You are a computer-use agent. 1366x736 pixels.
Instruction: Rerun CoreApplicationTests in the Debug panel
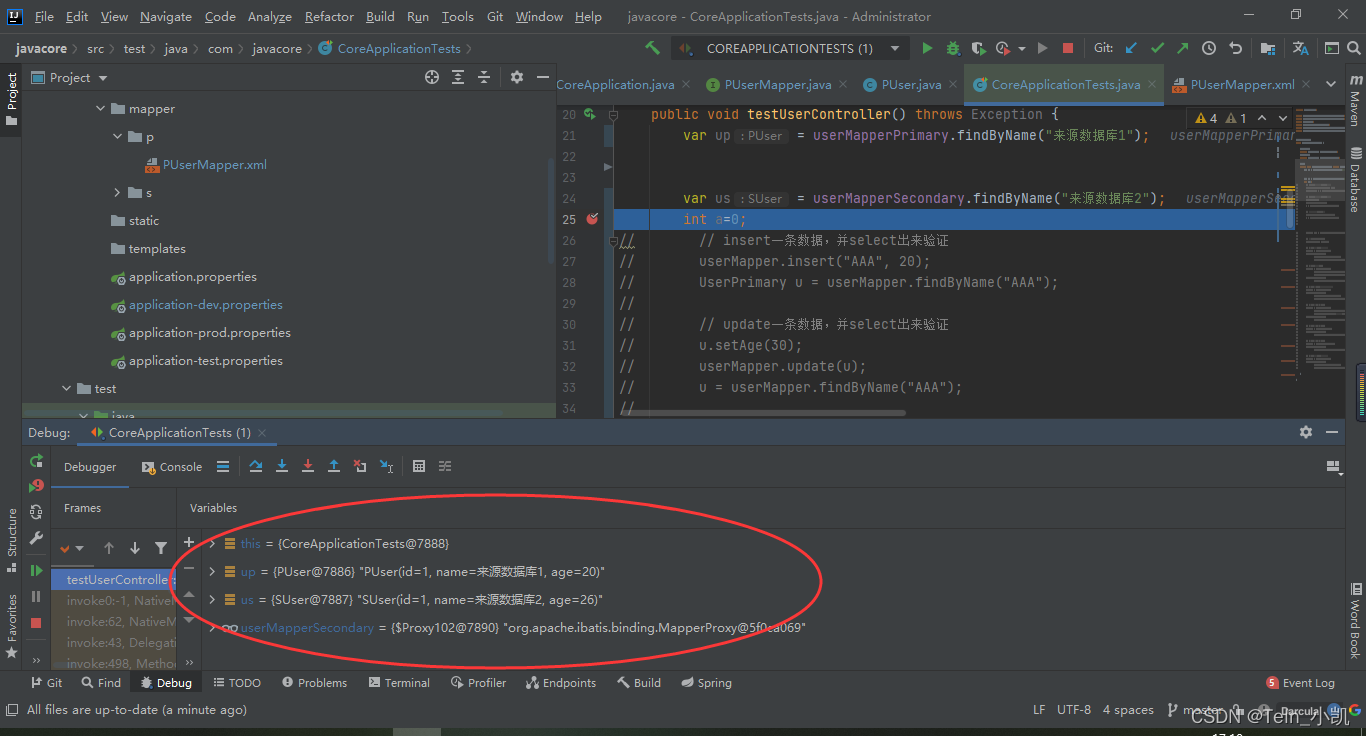[x=36, y=461]
